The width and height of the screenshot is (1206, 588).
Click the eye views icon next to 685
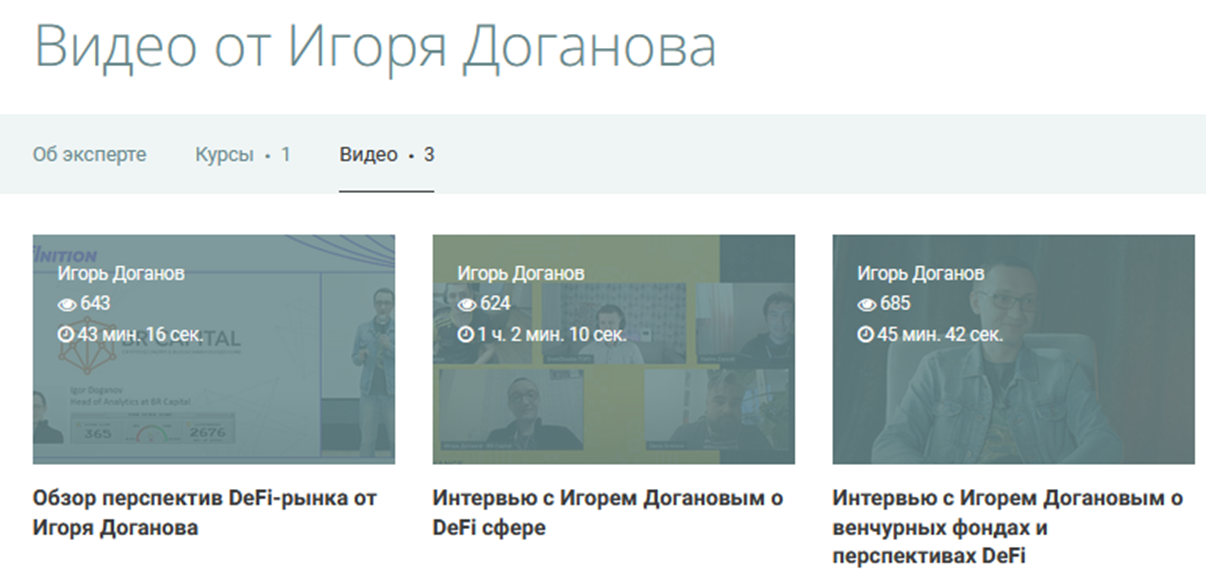(866, 304)
